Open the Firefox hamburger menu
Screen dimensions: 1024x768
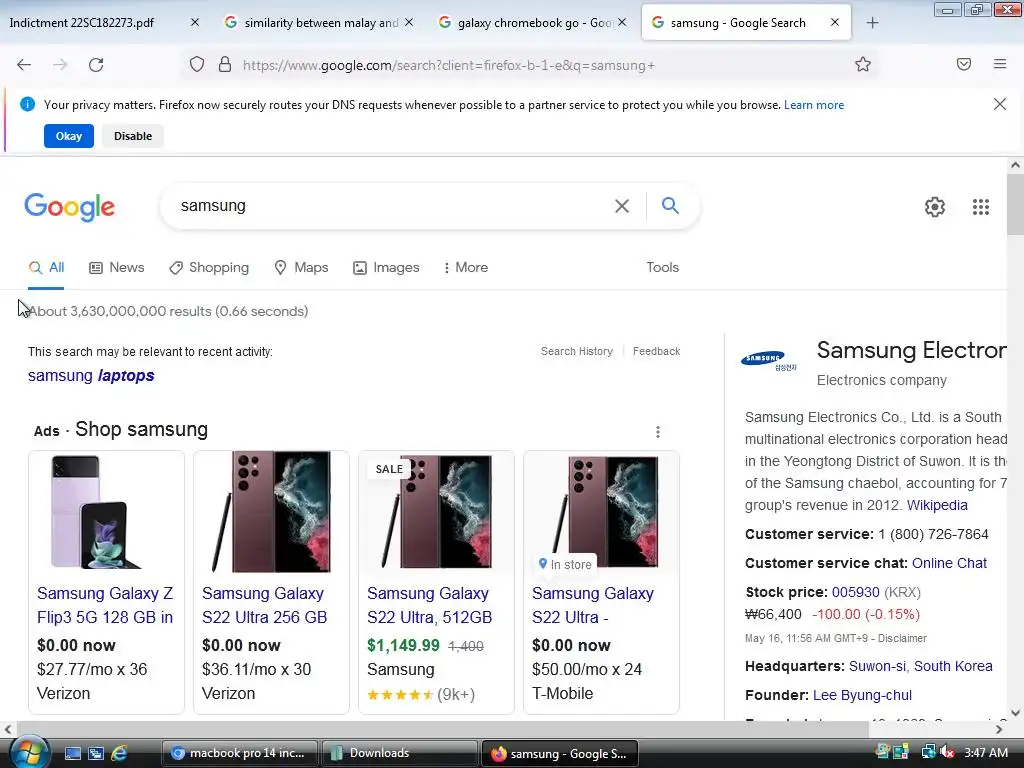tap(1000, 64)
